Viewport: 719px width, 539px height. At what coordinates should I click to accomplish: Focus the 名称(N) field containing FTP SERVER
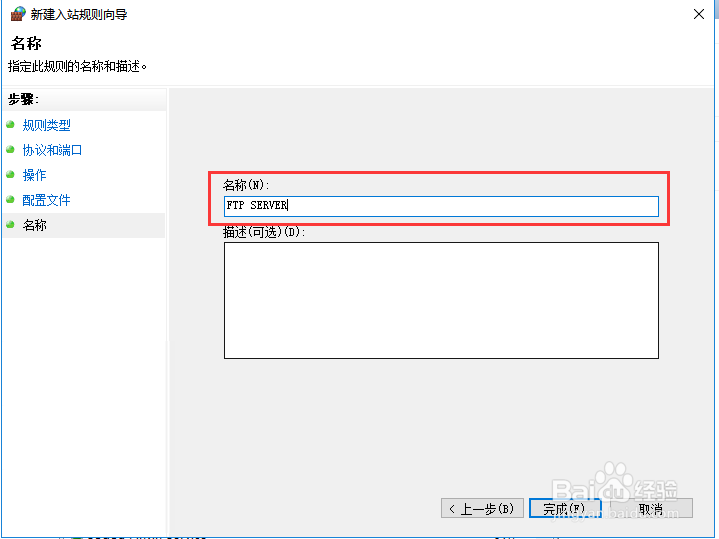[441, 206]
